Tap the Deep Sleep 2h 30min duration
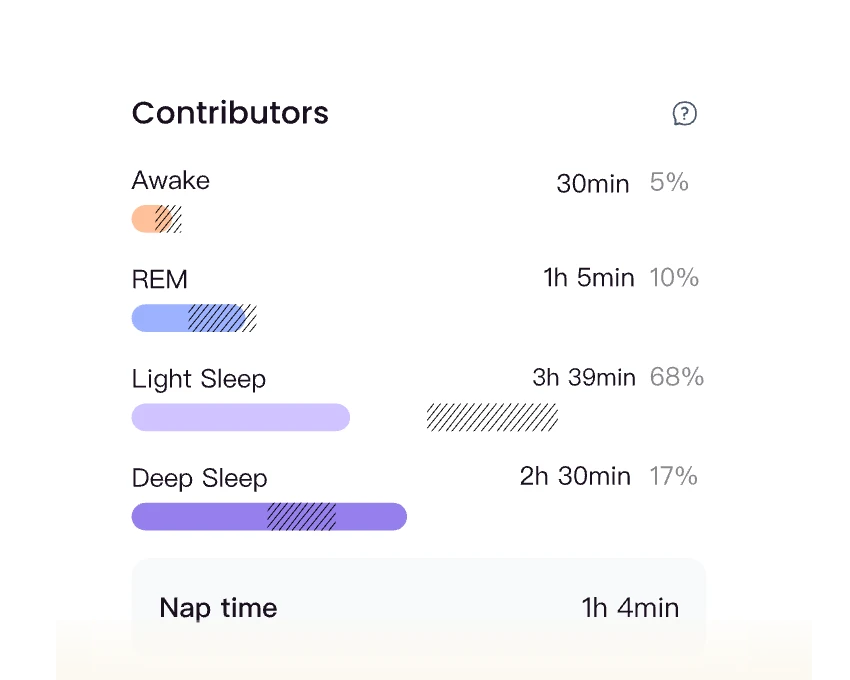This screenshot has height=680, width=850. (575, 476)
